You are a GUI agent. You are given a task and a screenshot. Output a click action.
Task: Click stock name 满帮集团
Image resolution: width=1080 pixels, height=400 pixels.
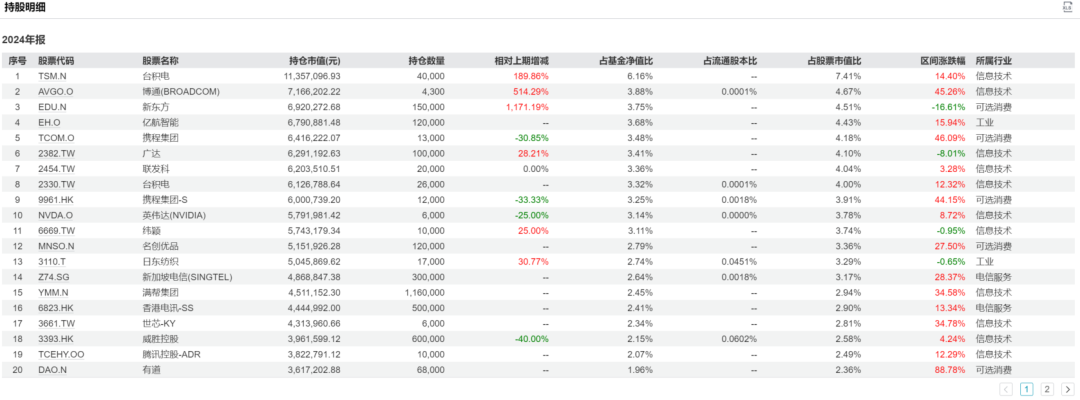(160, 293)
